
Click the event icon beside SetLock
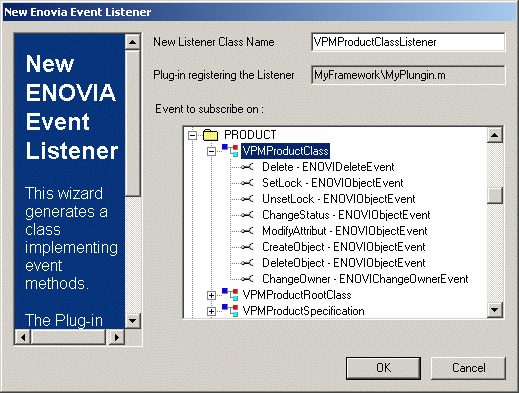coord(247,183)
